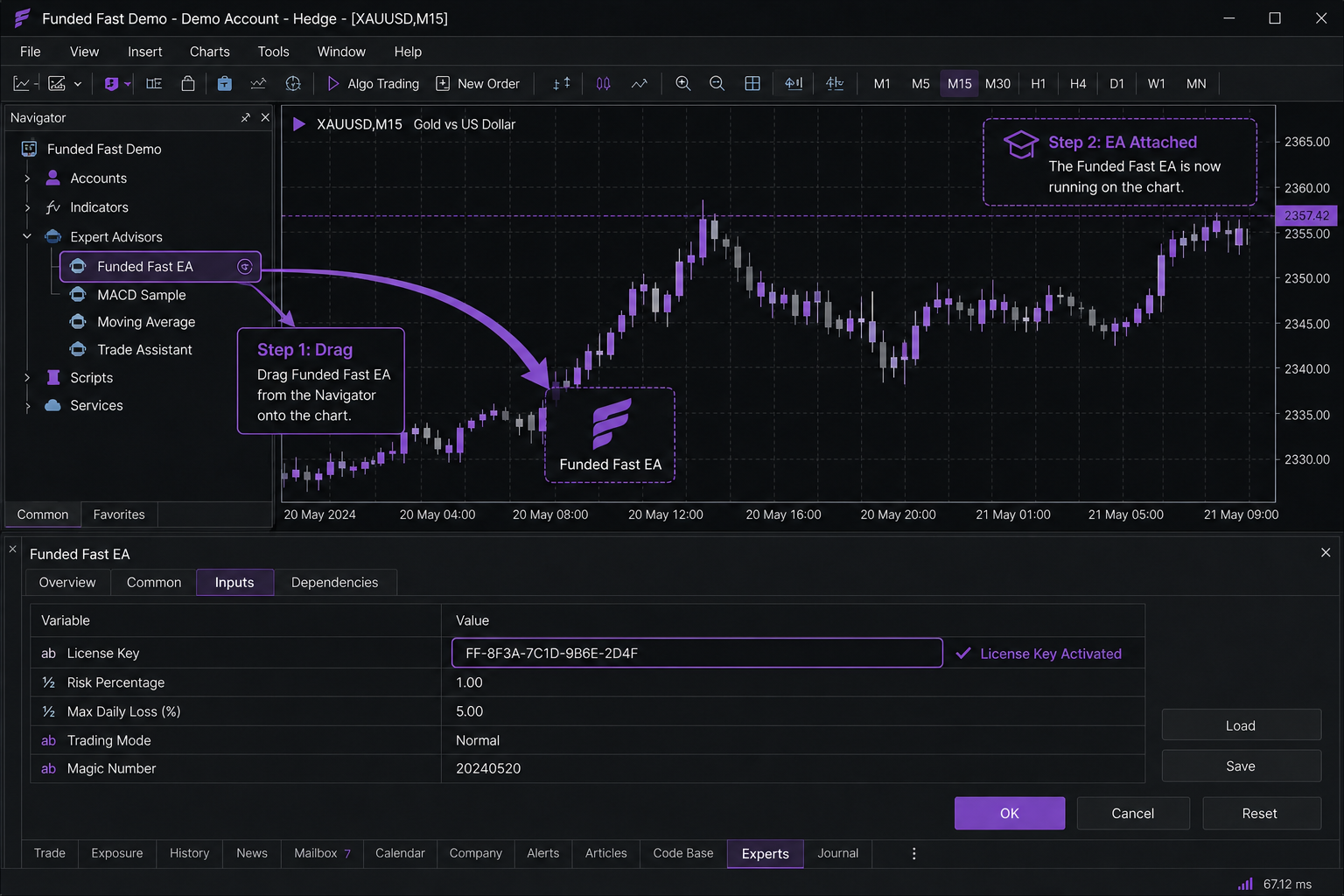Screen dimensions: 1344x896
Task: Switch chart to H4 timeframe
Action: (1078, 84)
